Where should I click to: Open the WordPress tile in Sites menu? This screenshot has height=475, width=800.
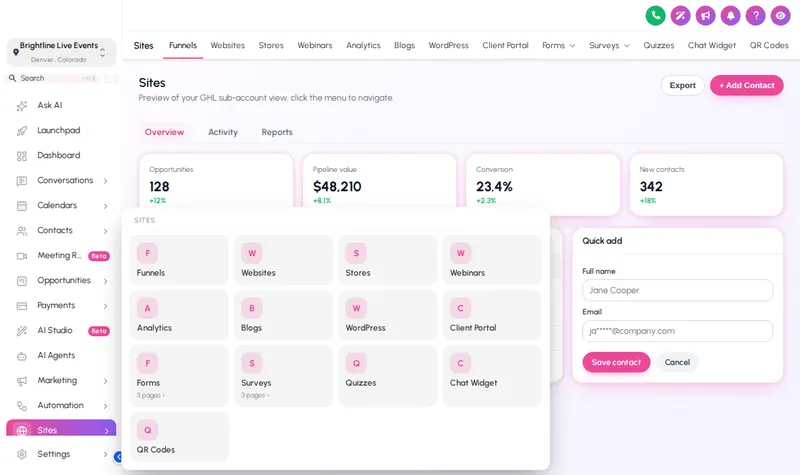(x=388, y=315)
